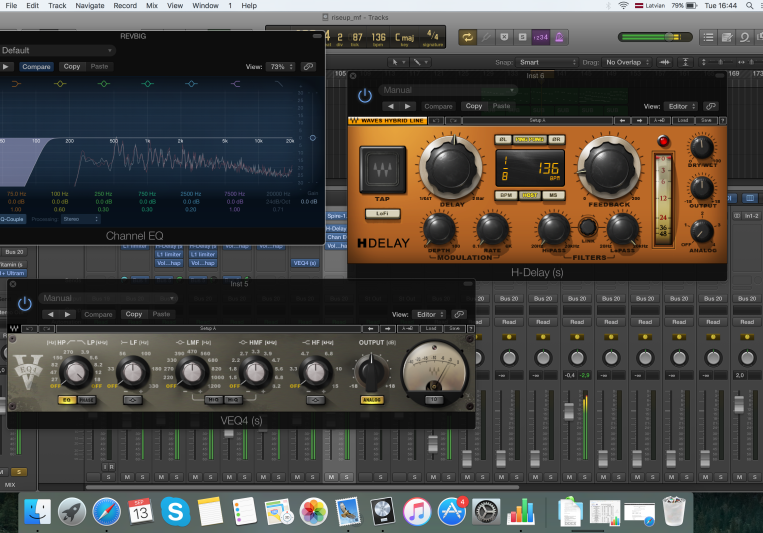Open the Mix menu
The width and height of the screenshot is (763, 533).
click(x=152, y=5)
